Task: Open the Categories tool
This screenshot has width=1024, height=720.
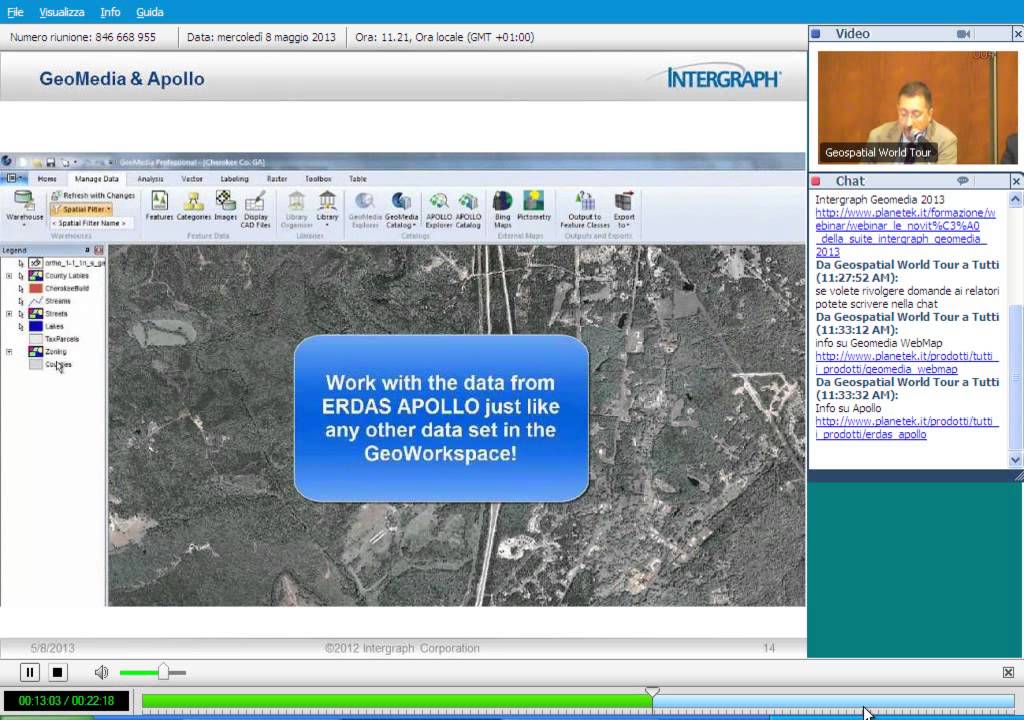Action: [x=193, y=206]
